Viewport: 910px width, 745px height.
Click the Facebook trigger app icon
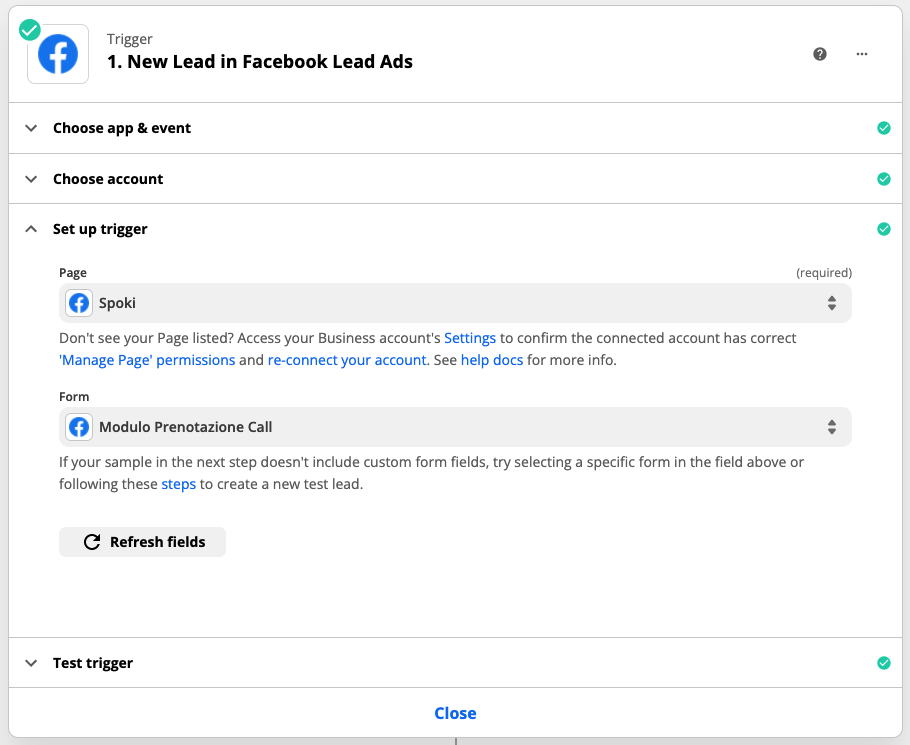coord(58,54)
